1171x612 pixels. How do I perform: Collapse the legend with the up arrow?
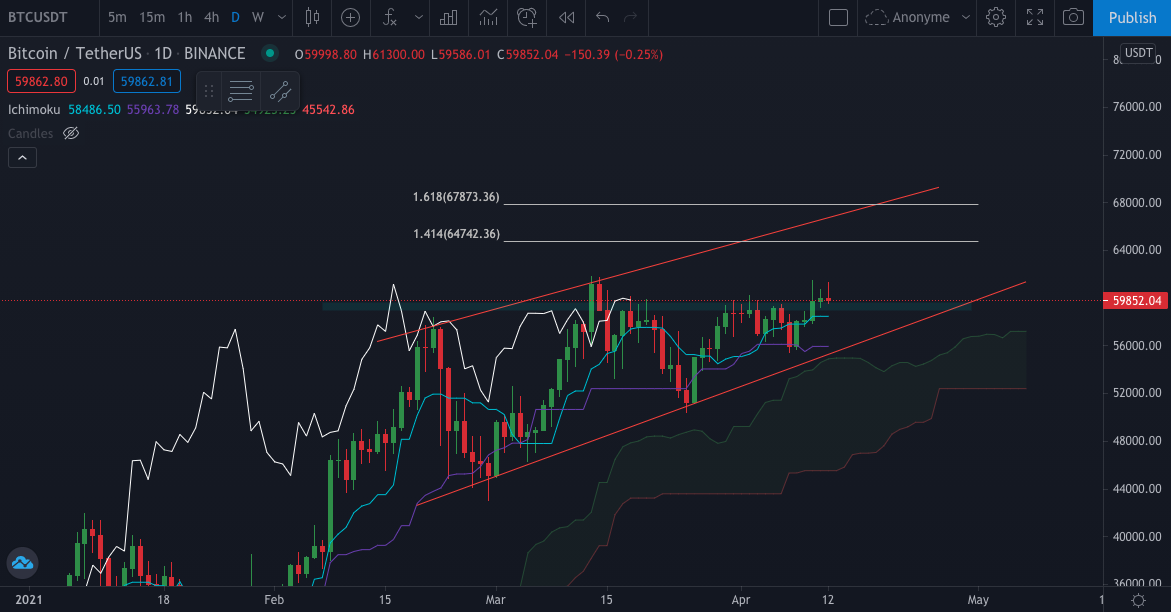click(x=22, y=157)
